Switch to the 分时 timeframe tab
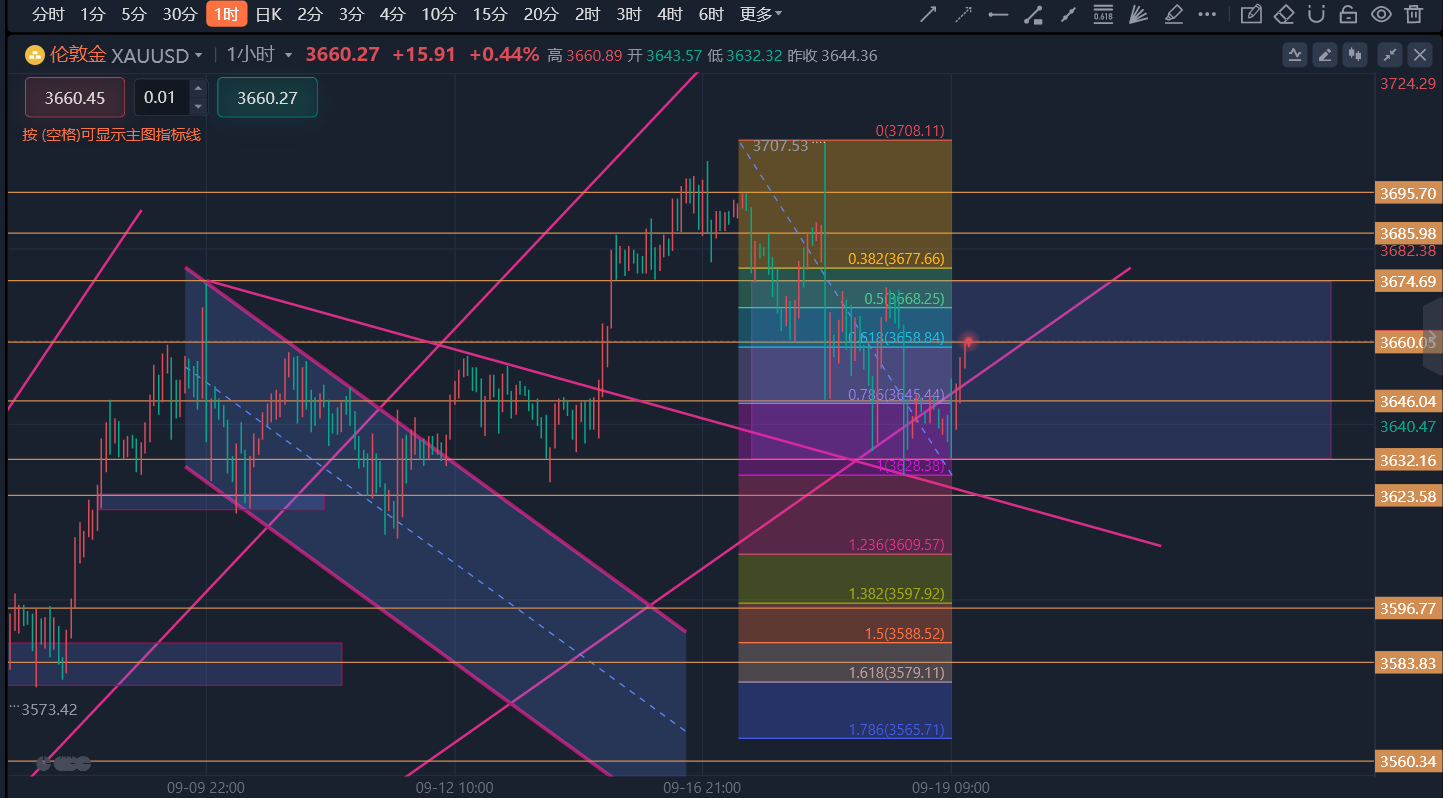The width and height of the screenshot is (1443, 798). coord(48,14)
